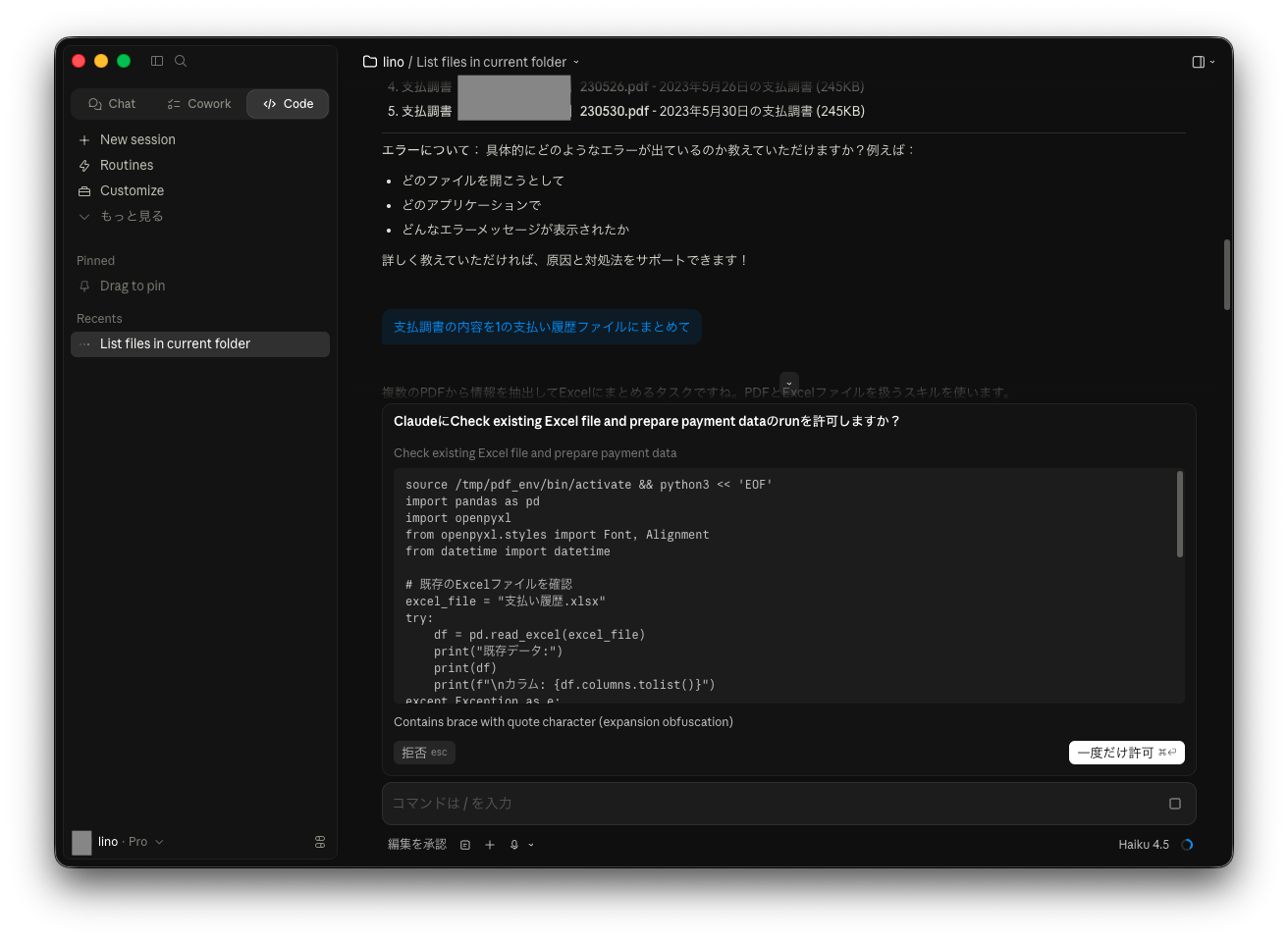Open Routines in the sidebar
This screenshot has width=1288, height=940.
pos(200,165)
